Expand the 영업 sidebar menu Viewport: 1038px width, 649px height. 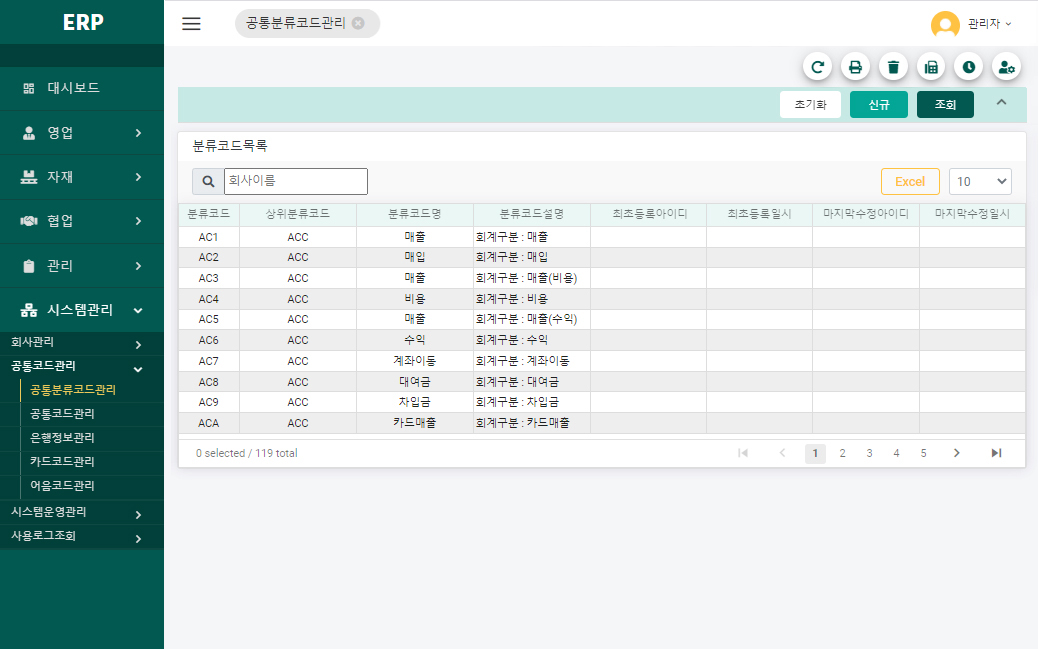click(82, 132)
